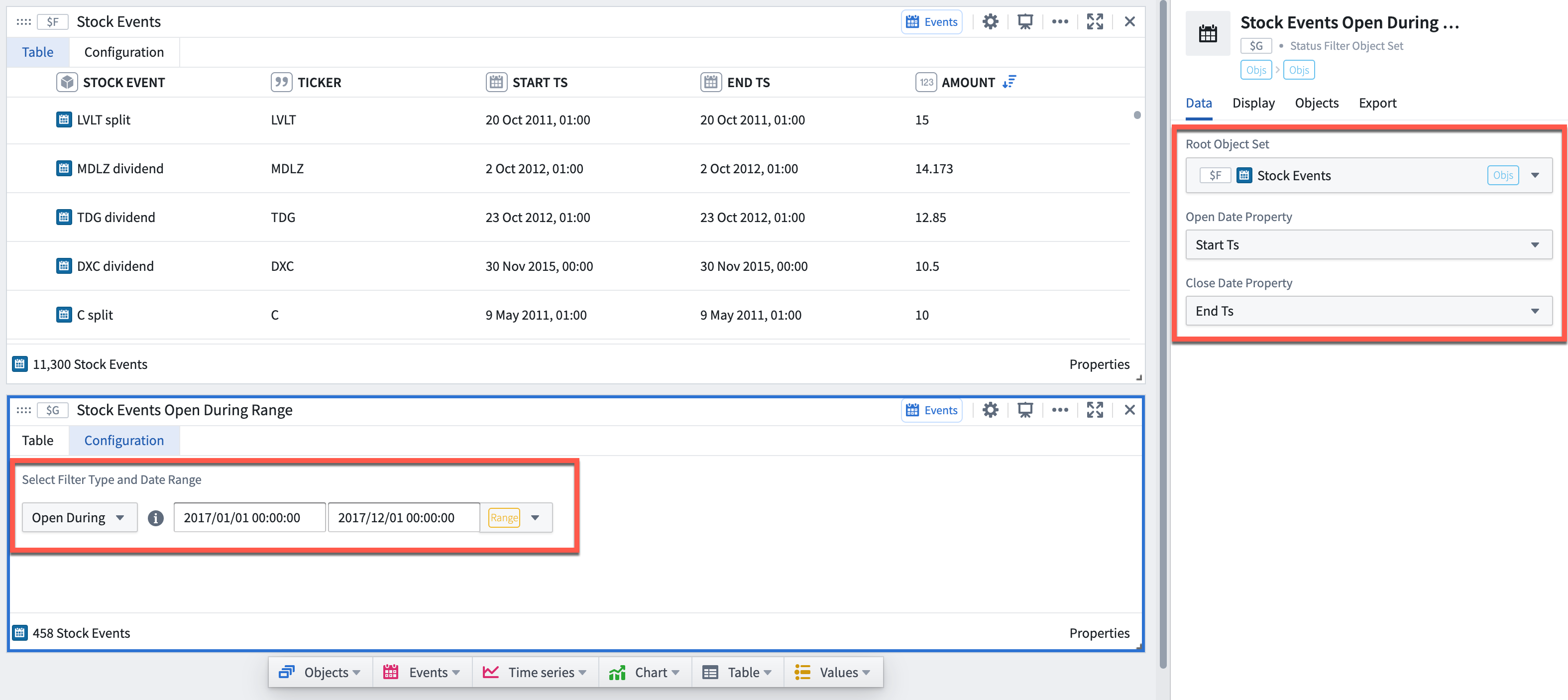Open Properties in the Stock Events card footer
This screenshot has height=700, width=1568.
[1099, 364]
